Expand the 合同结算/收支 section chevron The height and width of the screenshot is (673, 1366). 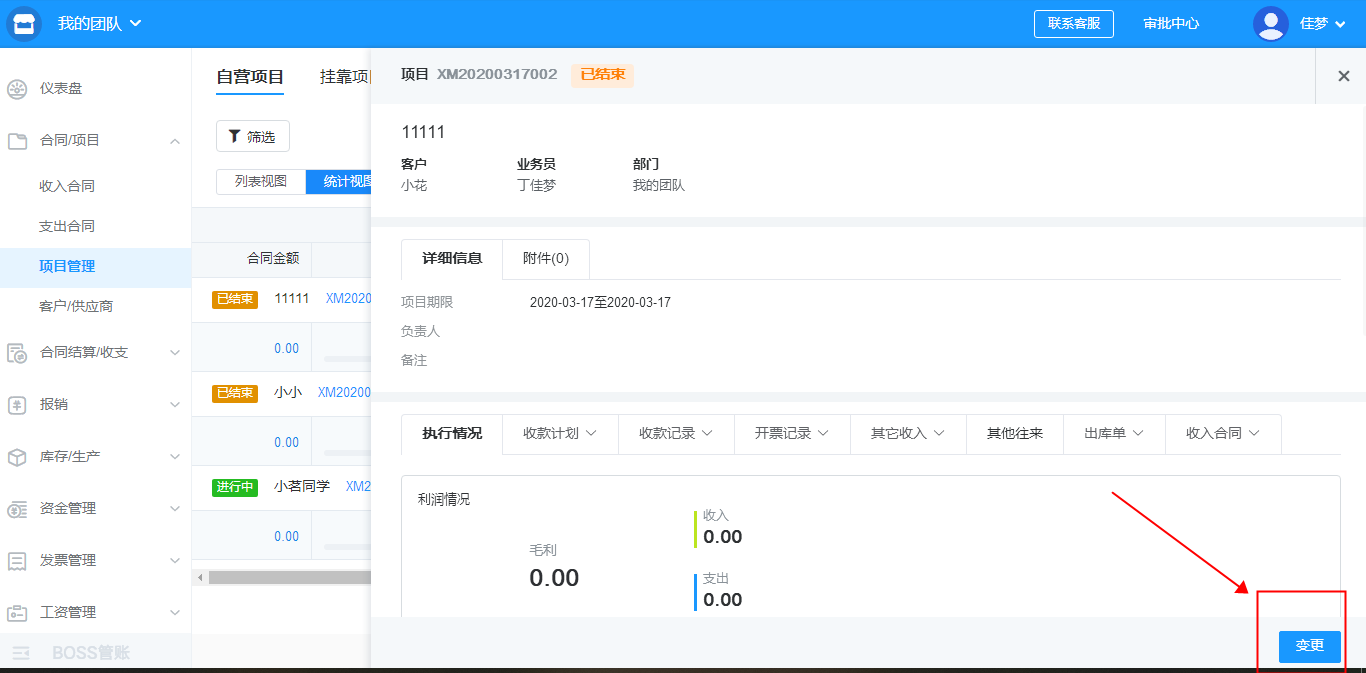pyautogui.click(x=175, y=353)
